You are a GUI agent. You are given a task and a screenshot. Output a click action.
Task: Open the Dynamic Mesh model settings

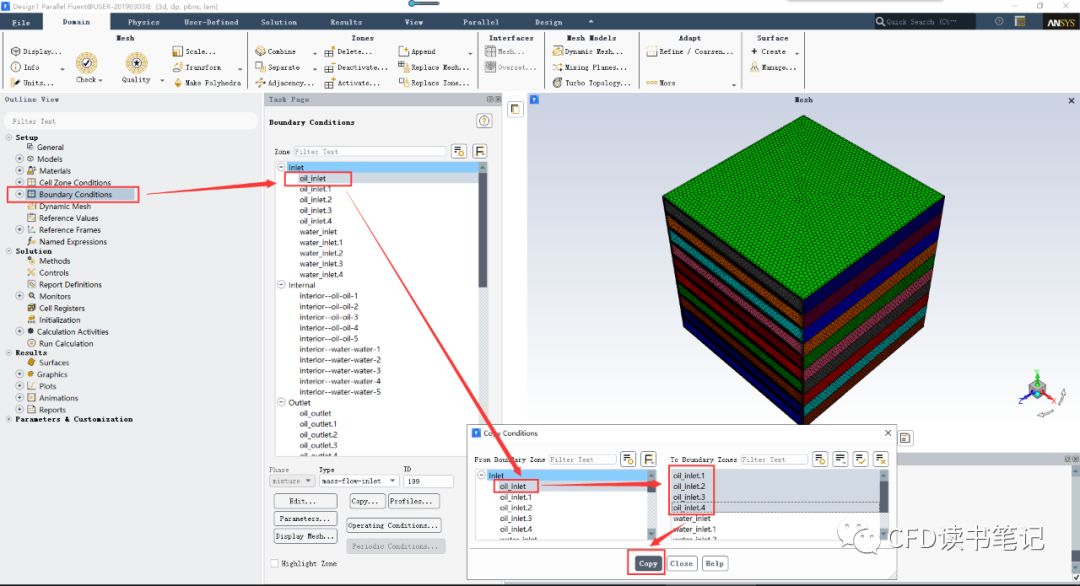coord(588,52)
